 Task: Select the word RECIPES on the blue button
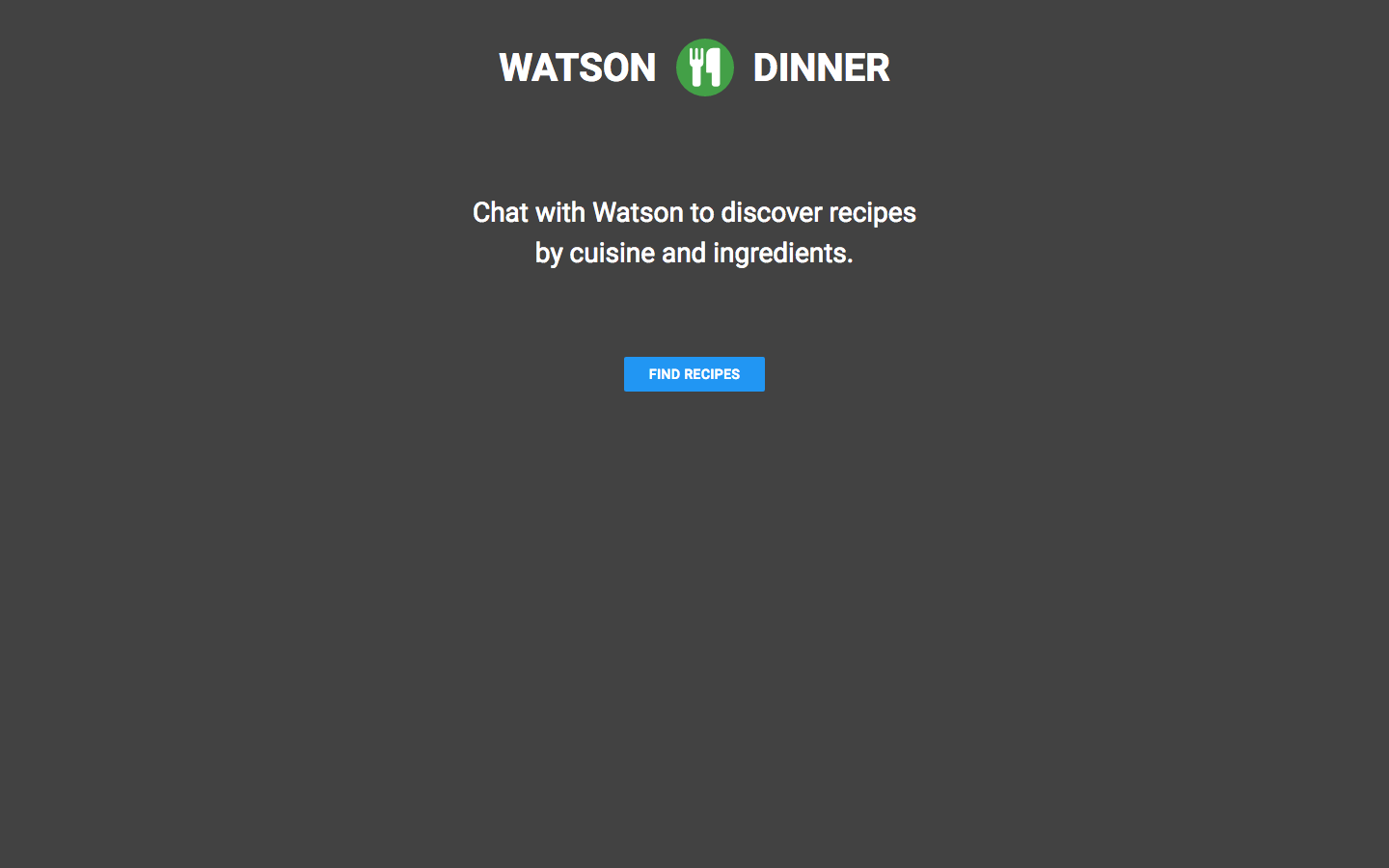click(x=712, y=374)
